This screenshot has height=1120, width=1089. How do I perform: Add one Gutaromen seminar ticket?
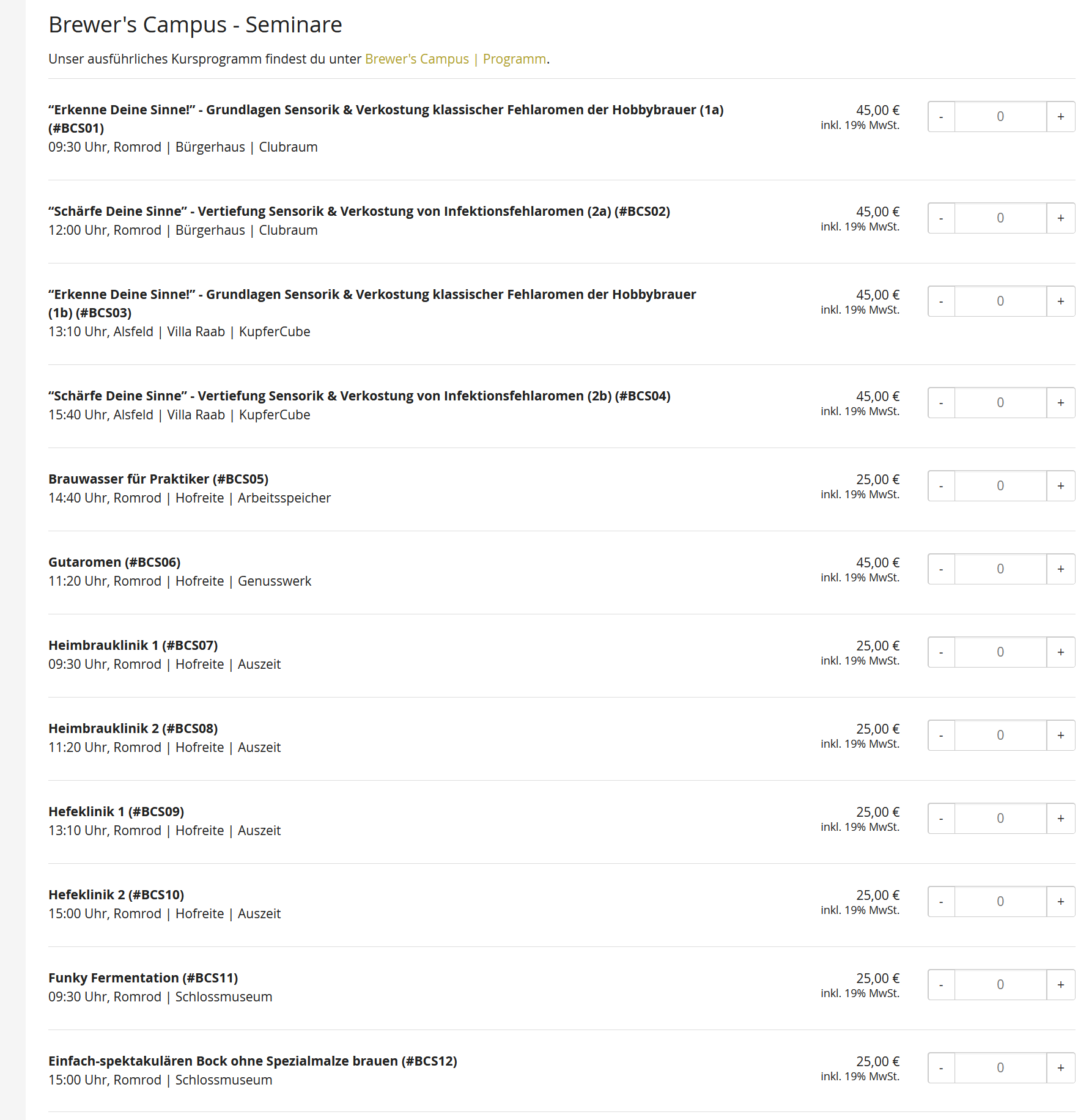(1060, 569)
